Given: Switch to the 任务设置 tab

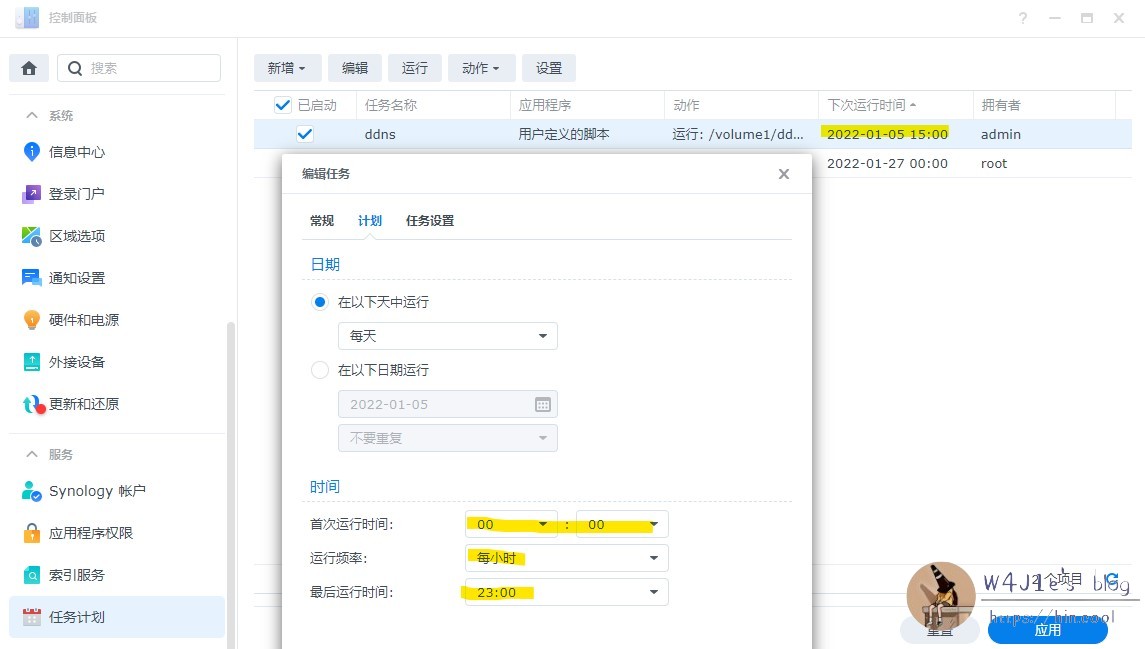Looking at the screenshot, I should (x=429, y=220).
